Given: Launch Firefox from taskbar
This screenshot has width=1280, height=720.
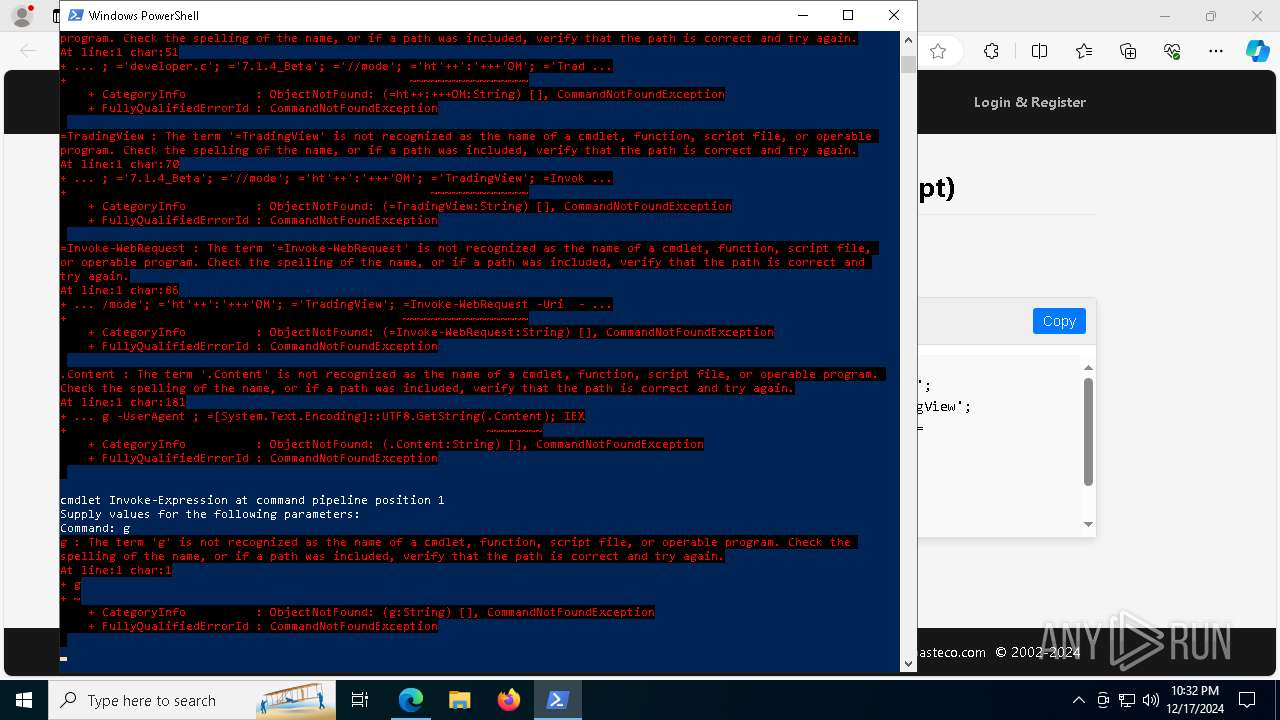Looking at the screenshot, I should pyautogui.click(x=508, y=700).
